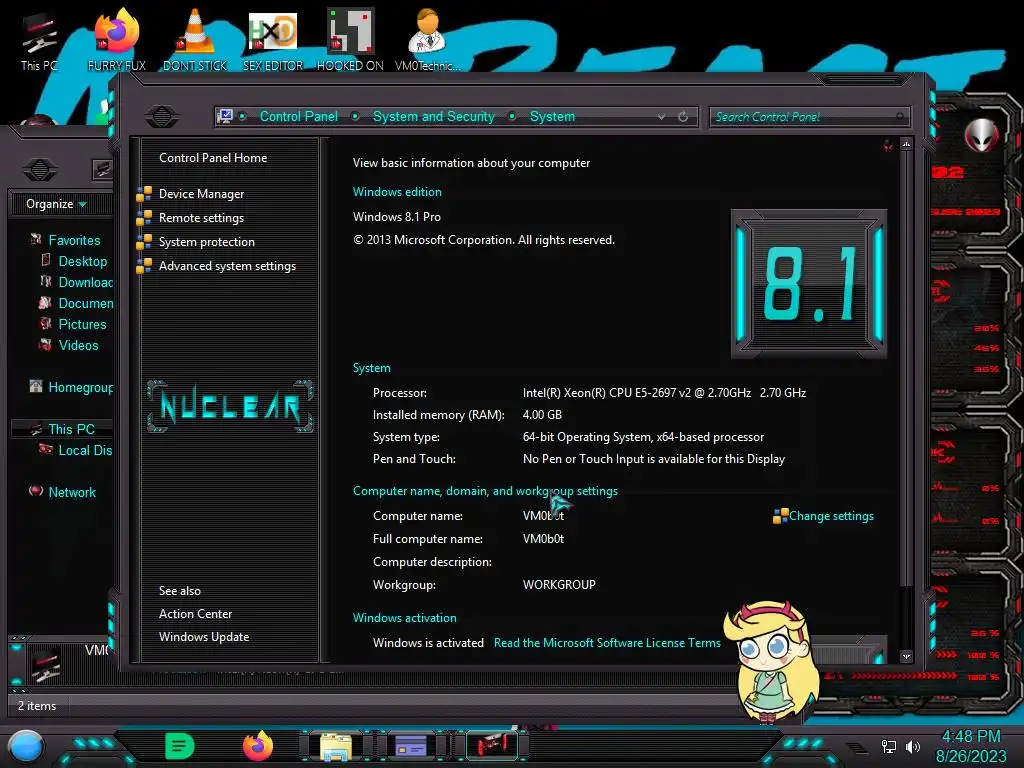
Task: Click the Start orb button
Action: (26, 746)
